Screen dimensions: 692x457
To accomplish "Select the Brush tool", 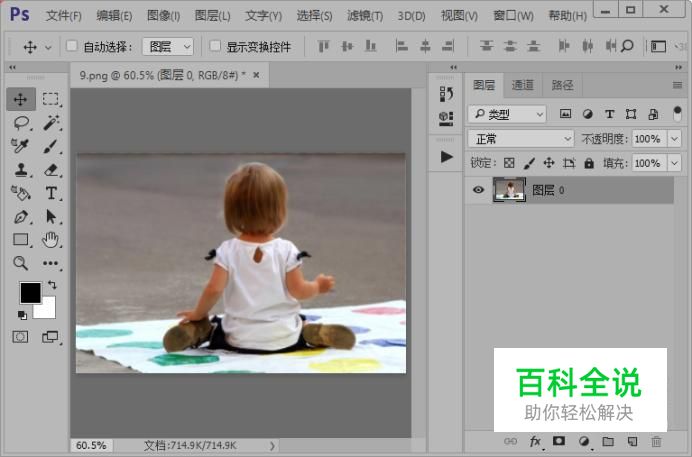I will tap(51, 146).
